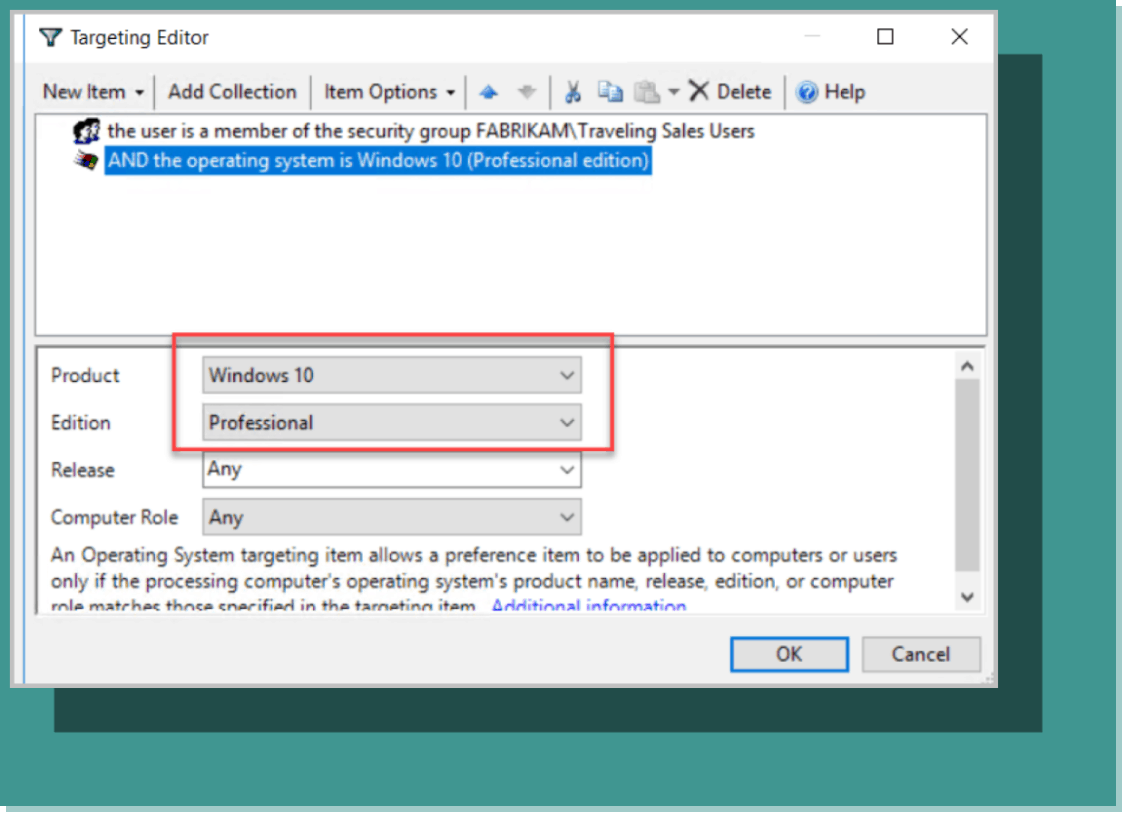Open the Release dropdown set to Any
Screen dimensions: 1128x818
pos(391,470)
